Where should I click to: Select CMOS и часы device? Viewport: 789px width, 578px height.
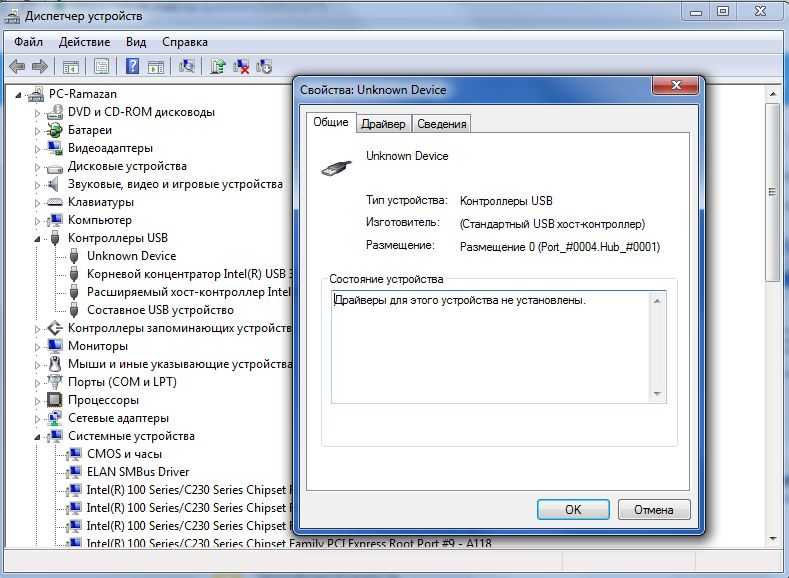[124, 454]
